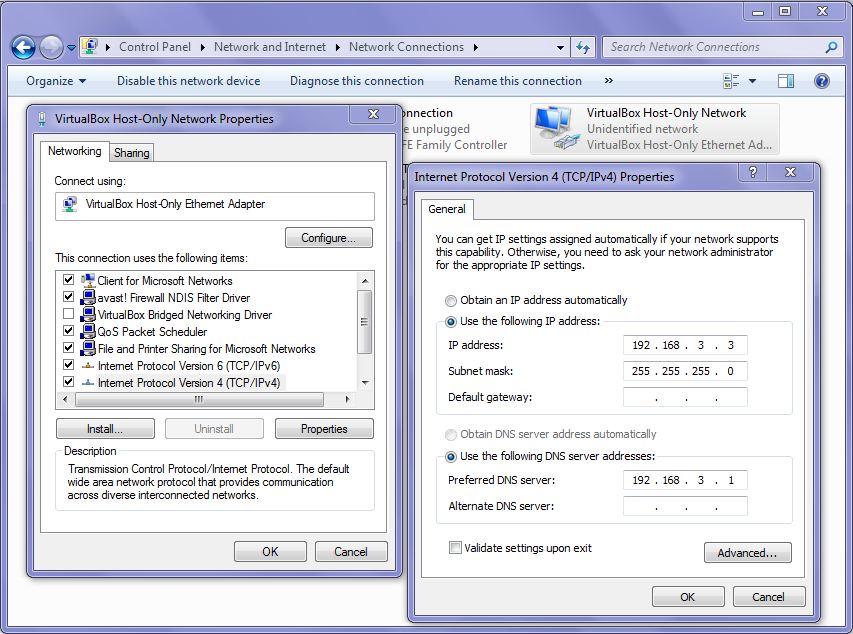Expand arrow after Network and Internet breadcrumb
This screenshot has height=634, width=853.
[337, 47]
